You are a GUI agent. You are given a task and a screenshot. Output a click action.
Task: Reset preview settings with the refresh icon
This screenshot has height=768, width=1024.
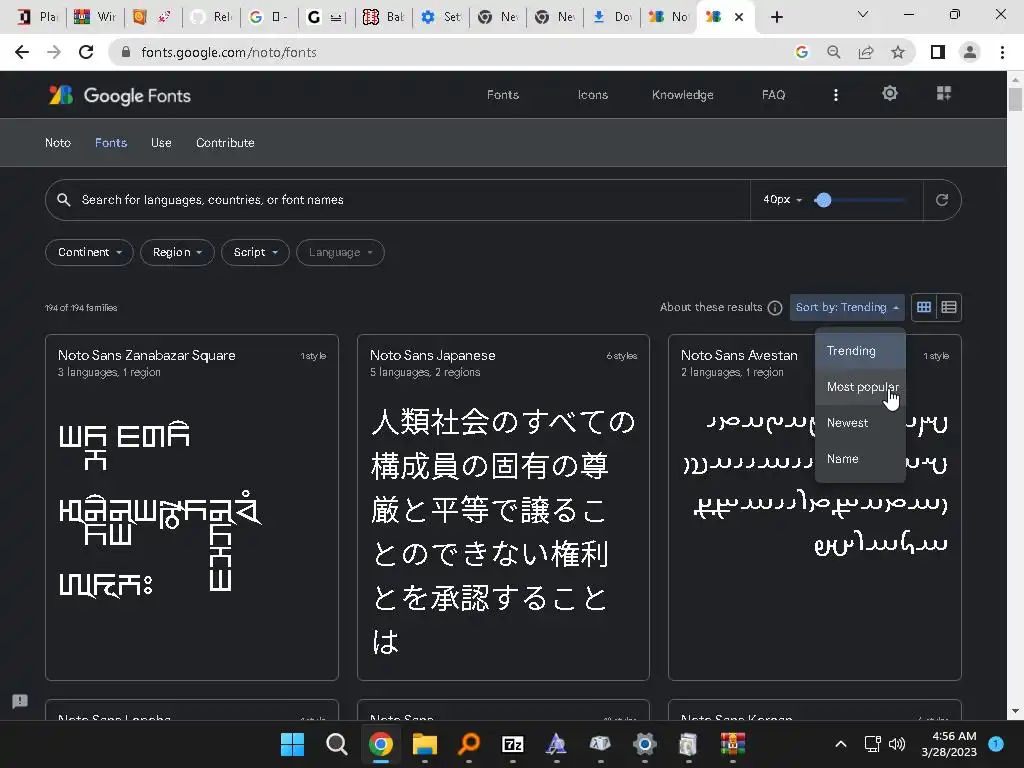pos(941,200)
